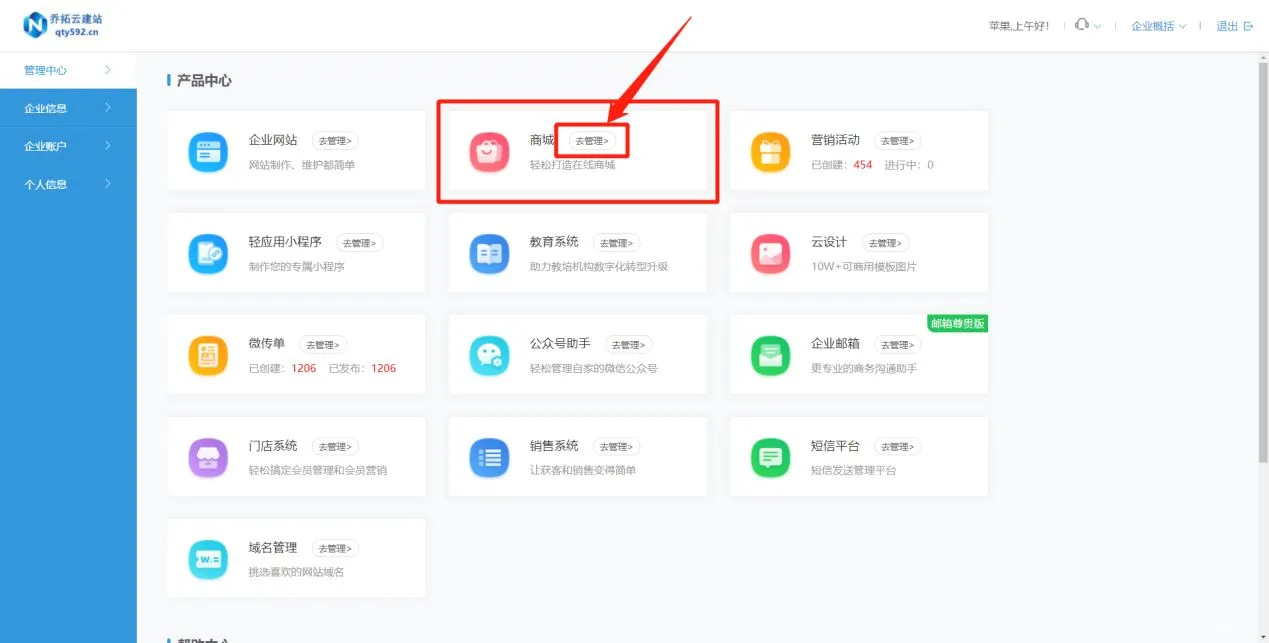
Task: Click the 域名管理 domain management icon
Action: coord(207,558)
